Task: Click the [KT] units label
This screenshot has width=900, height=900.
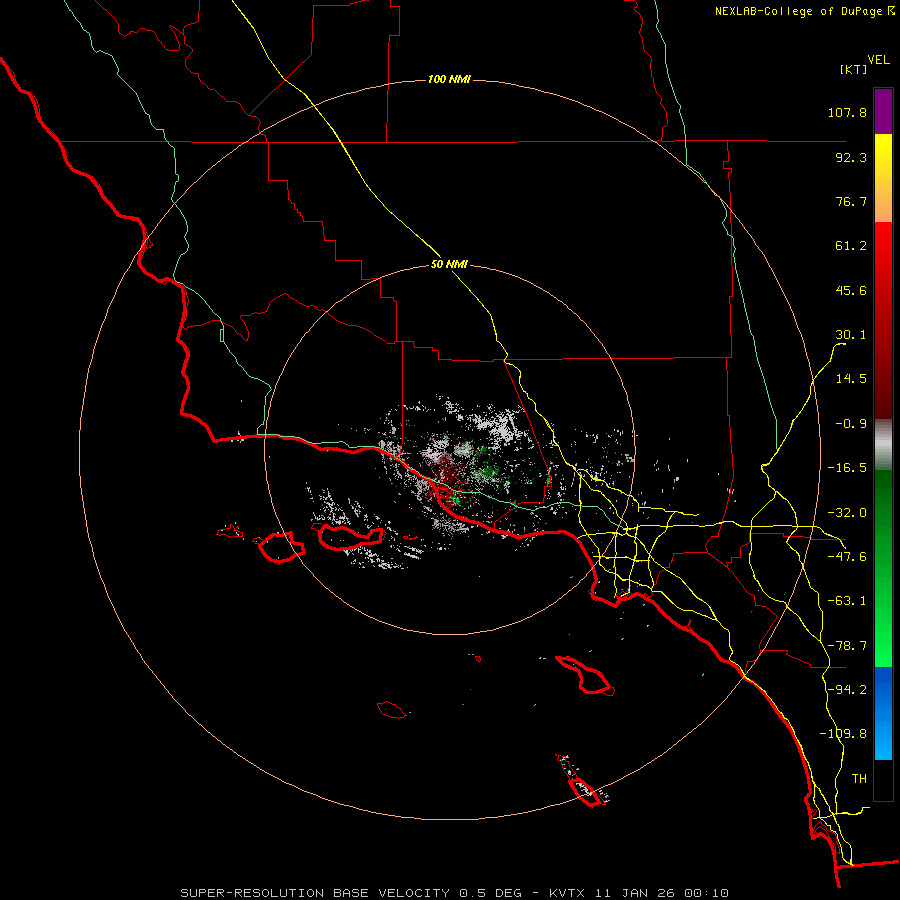Action: coord(853,69)
